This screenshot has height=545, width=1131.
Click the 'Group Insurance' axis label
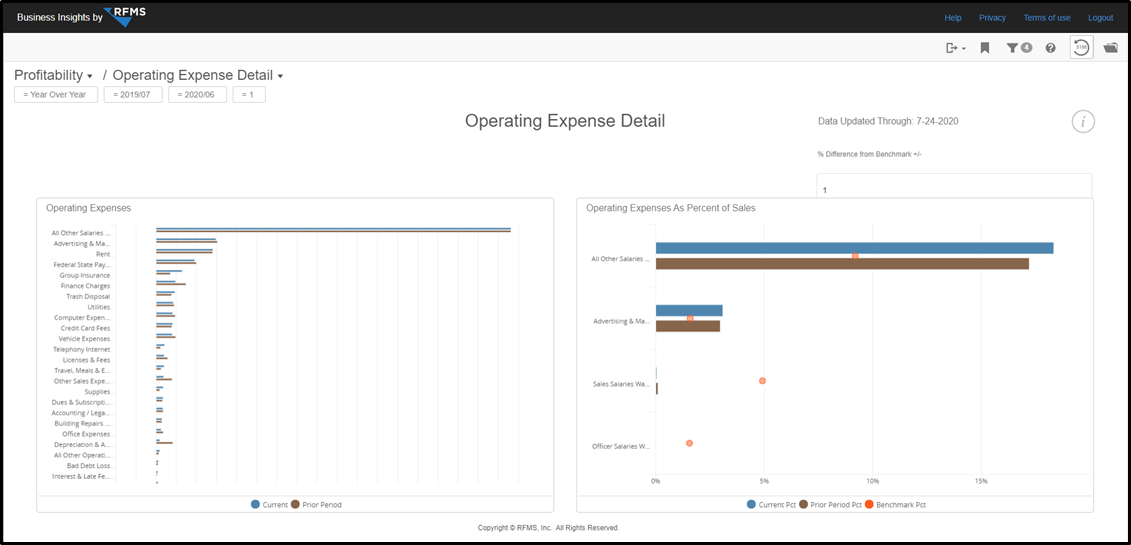pyautogui.click(x=85, y=275)
